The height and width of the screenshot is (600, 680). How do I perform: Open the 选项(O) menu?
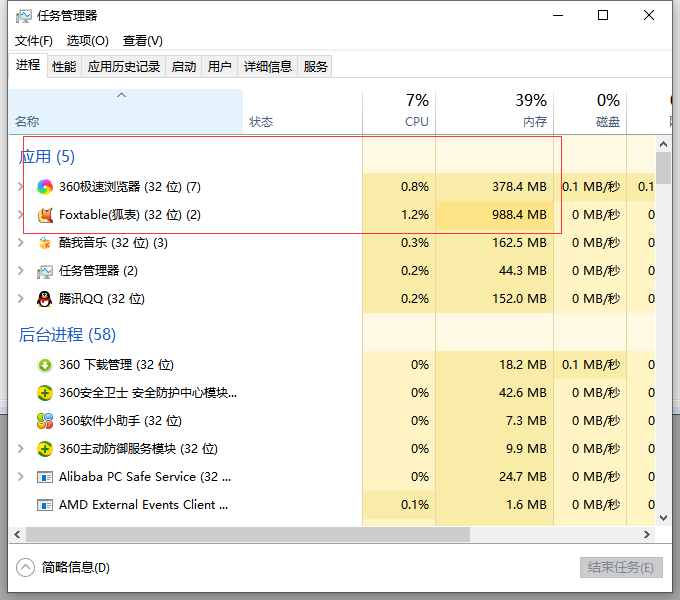(x=88, y=41)
